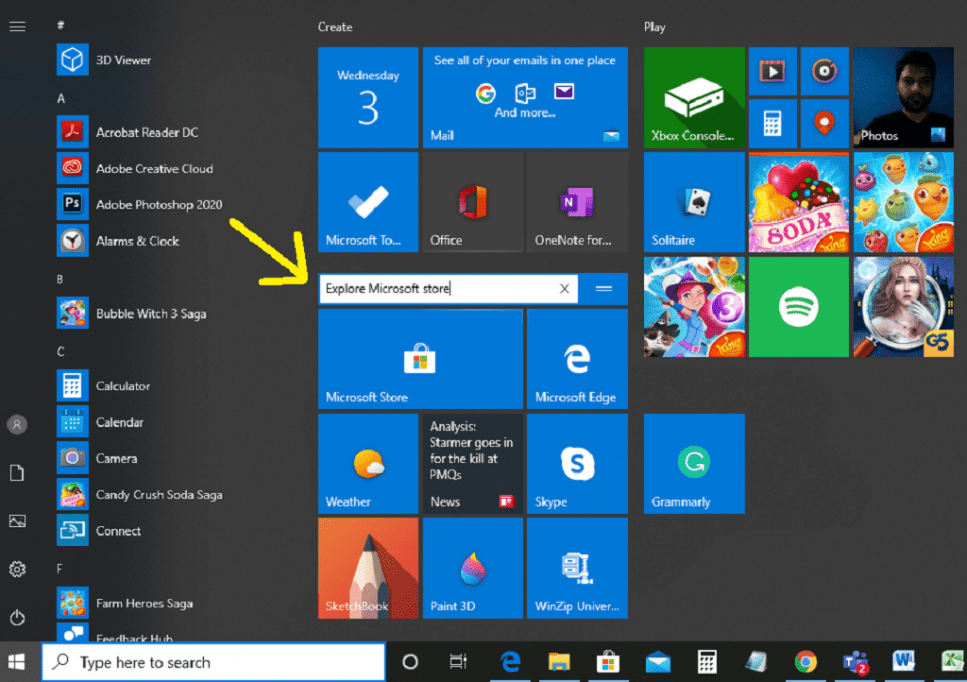Launch Farm Heroes Saga from app list
This screenshot has width=967, height=682.
coord(125,603)
